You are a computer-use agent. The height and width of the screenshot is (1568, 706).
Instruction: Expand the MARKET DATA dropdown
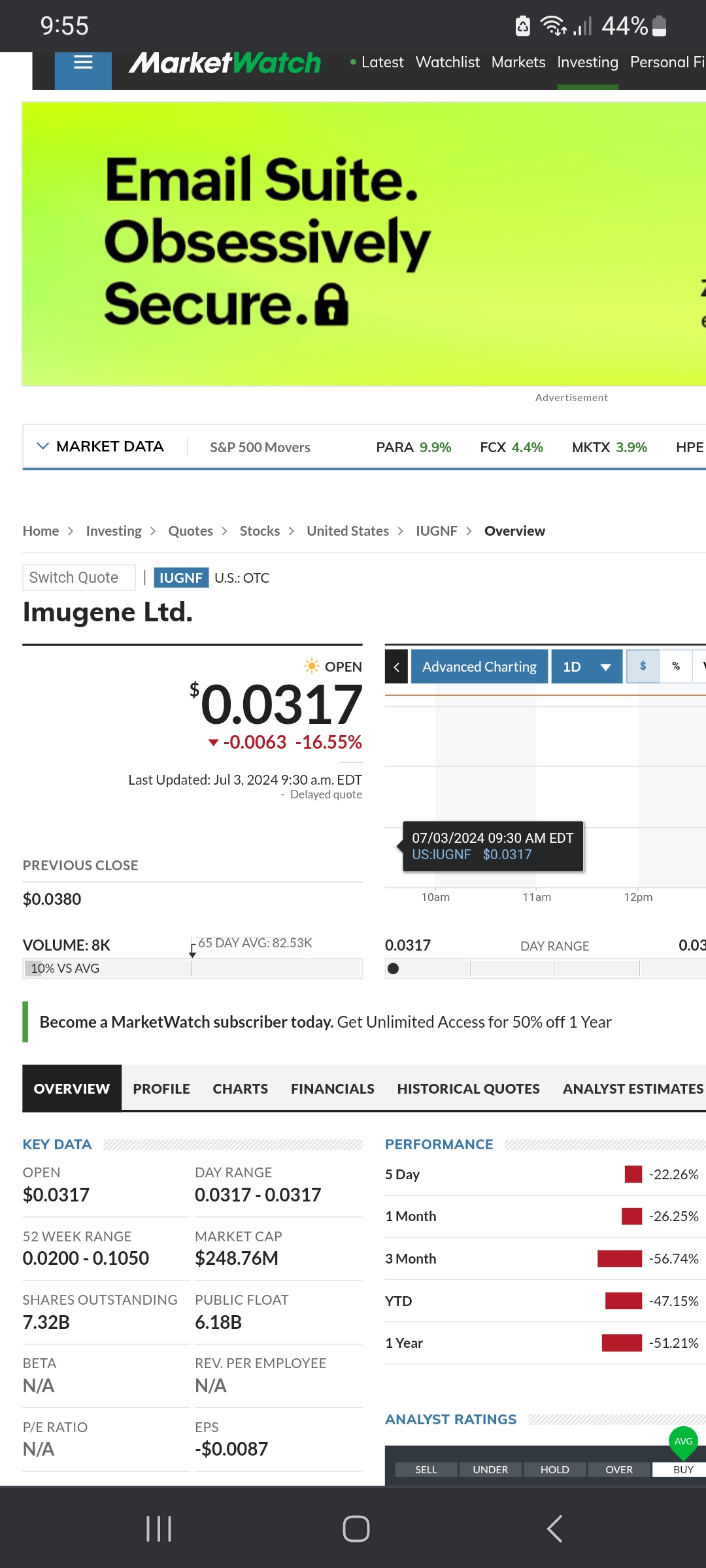coord(100,447)
